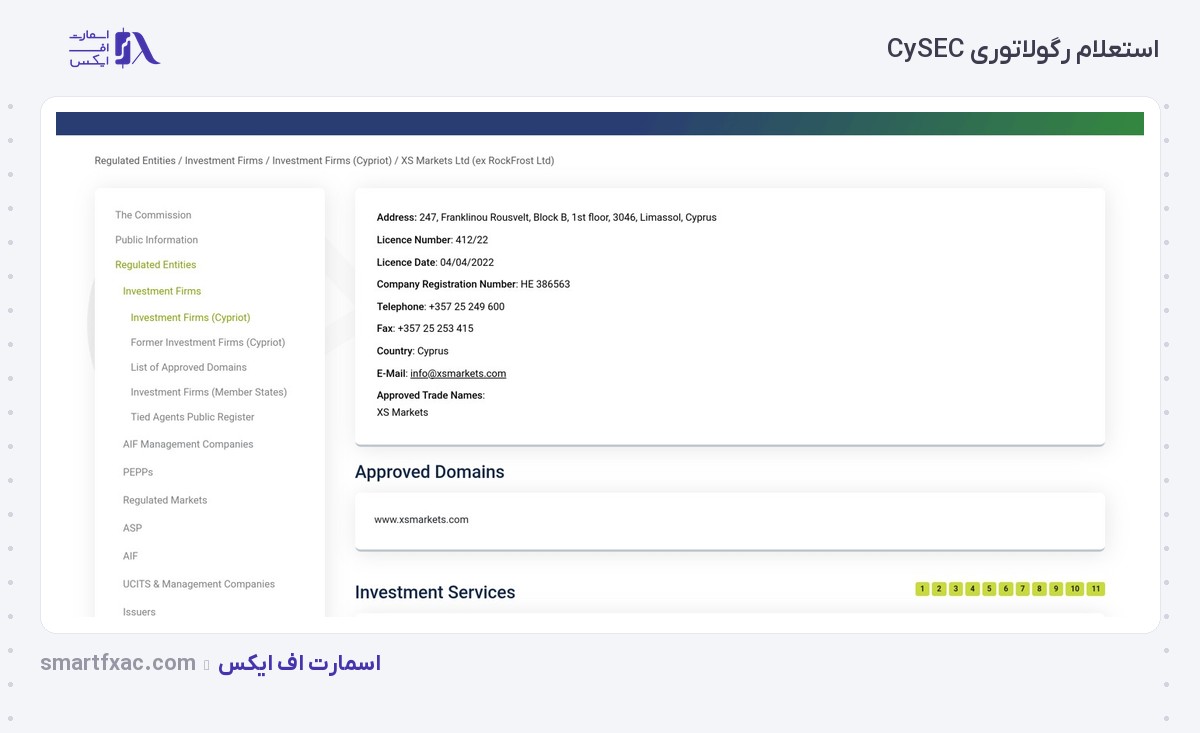Select investment service badge 7
The image size is (1200, 733).
point(1023,589)
